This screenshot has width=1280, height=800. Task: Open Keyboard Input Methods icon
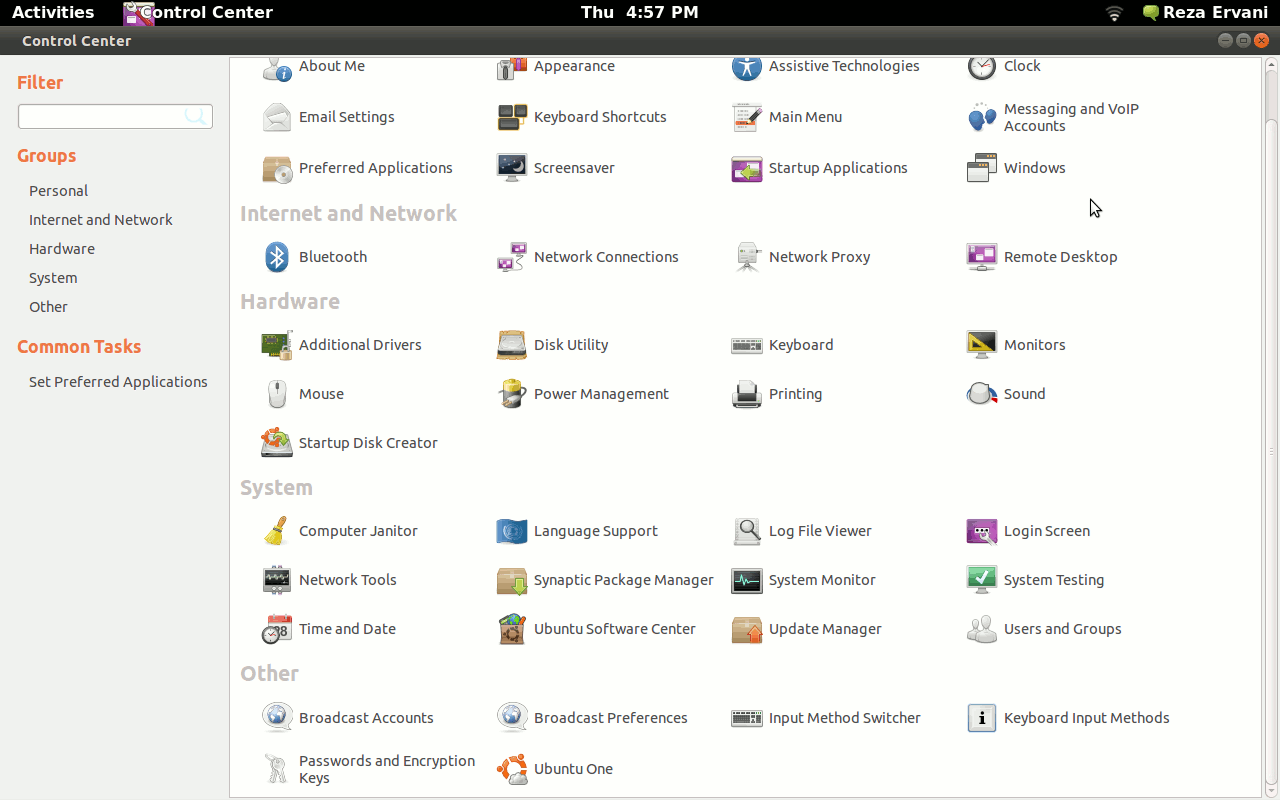(982, 718)
